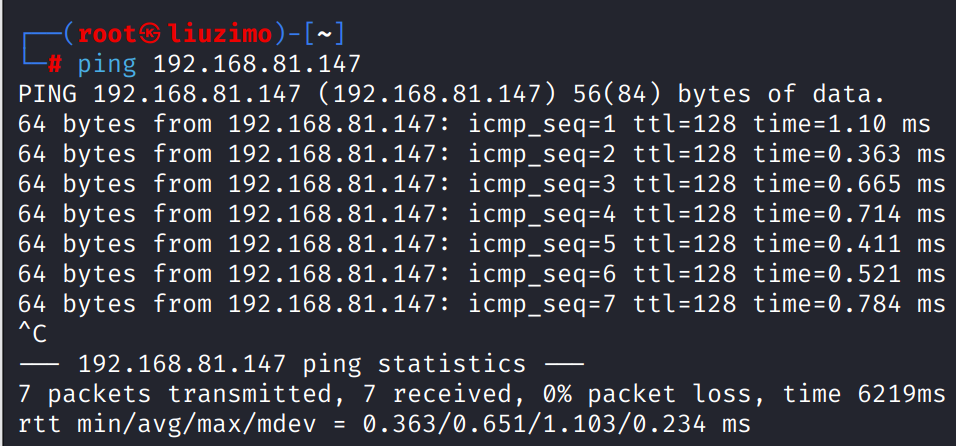Click the tilde directory in brackets
This screenshot has width=956, height=446.
(324, 35)
